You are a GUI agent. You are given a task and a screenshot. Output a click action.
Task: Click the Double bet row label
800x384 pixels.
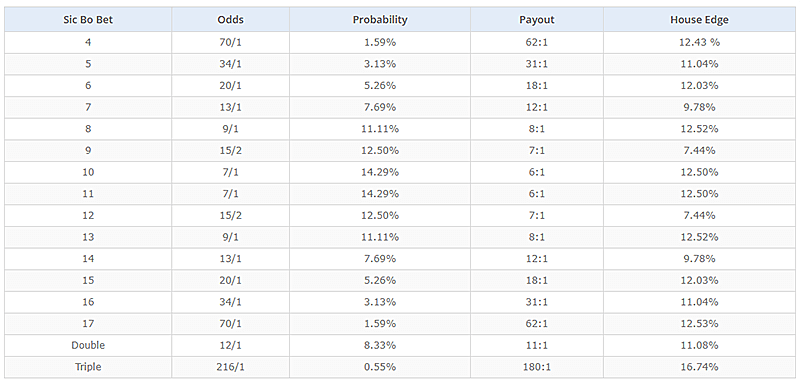tap(88, 345)
